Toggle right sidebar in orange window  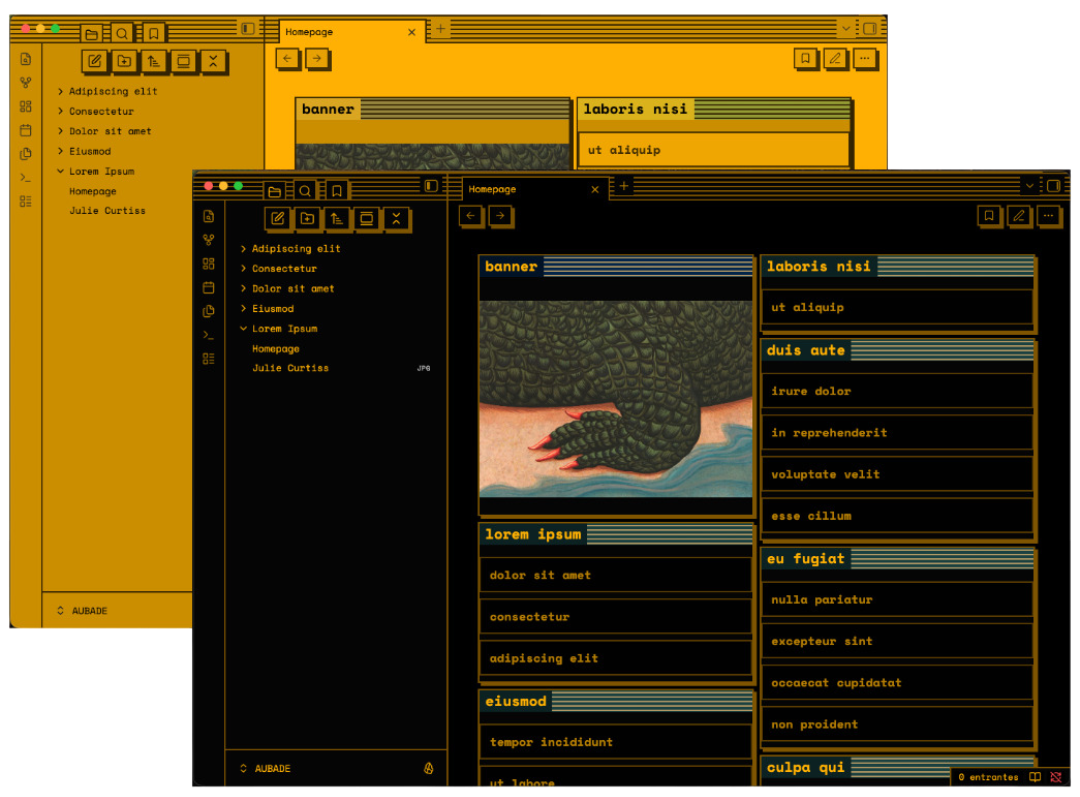(870, 28)
